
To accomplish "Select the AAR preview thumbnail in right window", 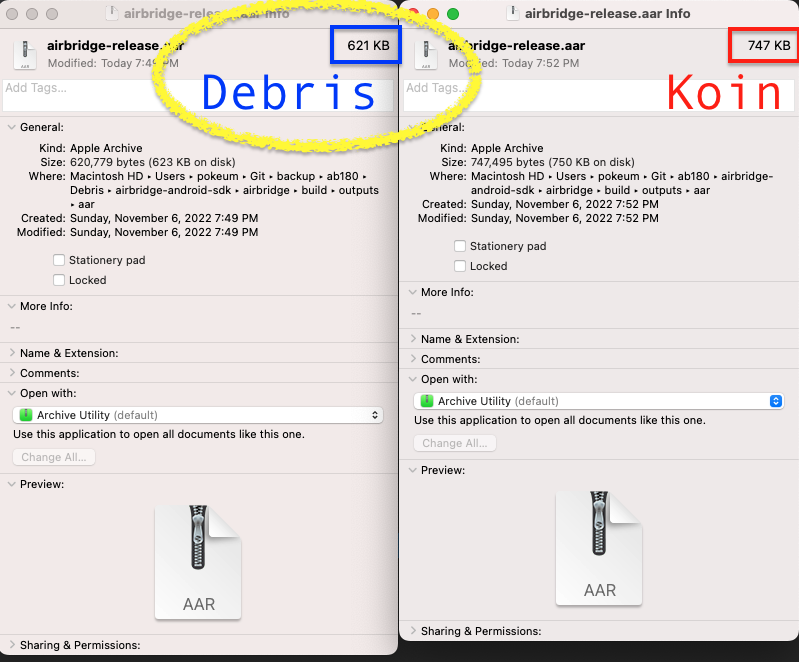I will point(599,548).
